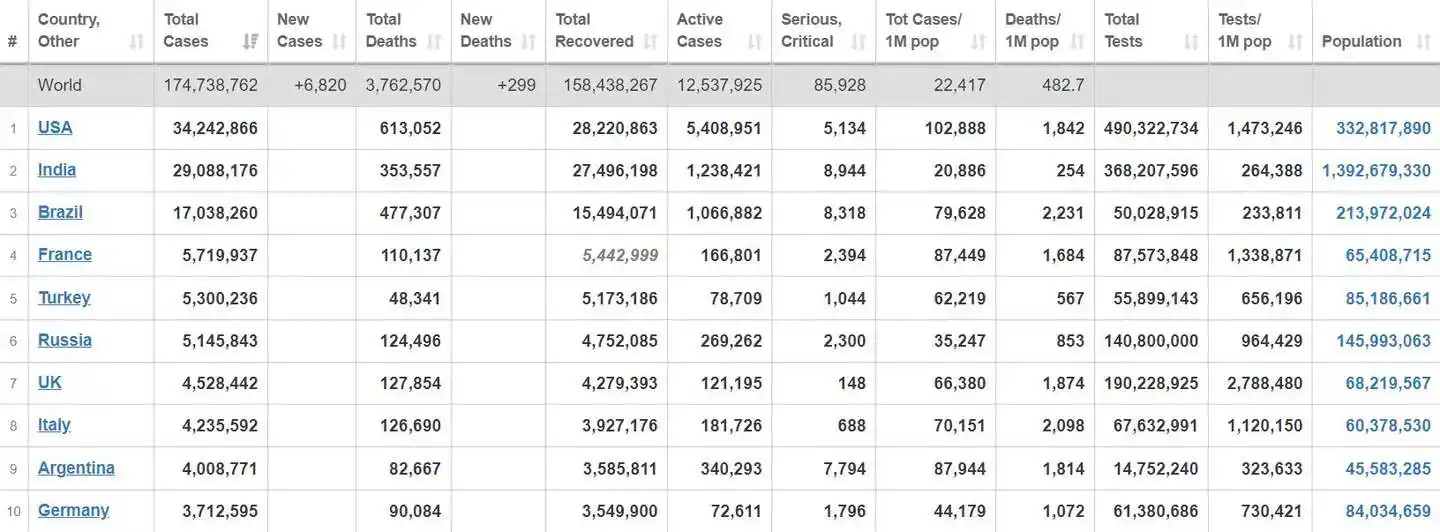Viewport: 1440px width, 532px height.
Task: Click sort arrows in Total Deaths column
Action: pyautogui.click(x=434, y=42)
